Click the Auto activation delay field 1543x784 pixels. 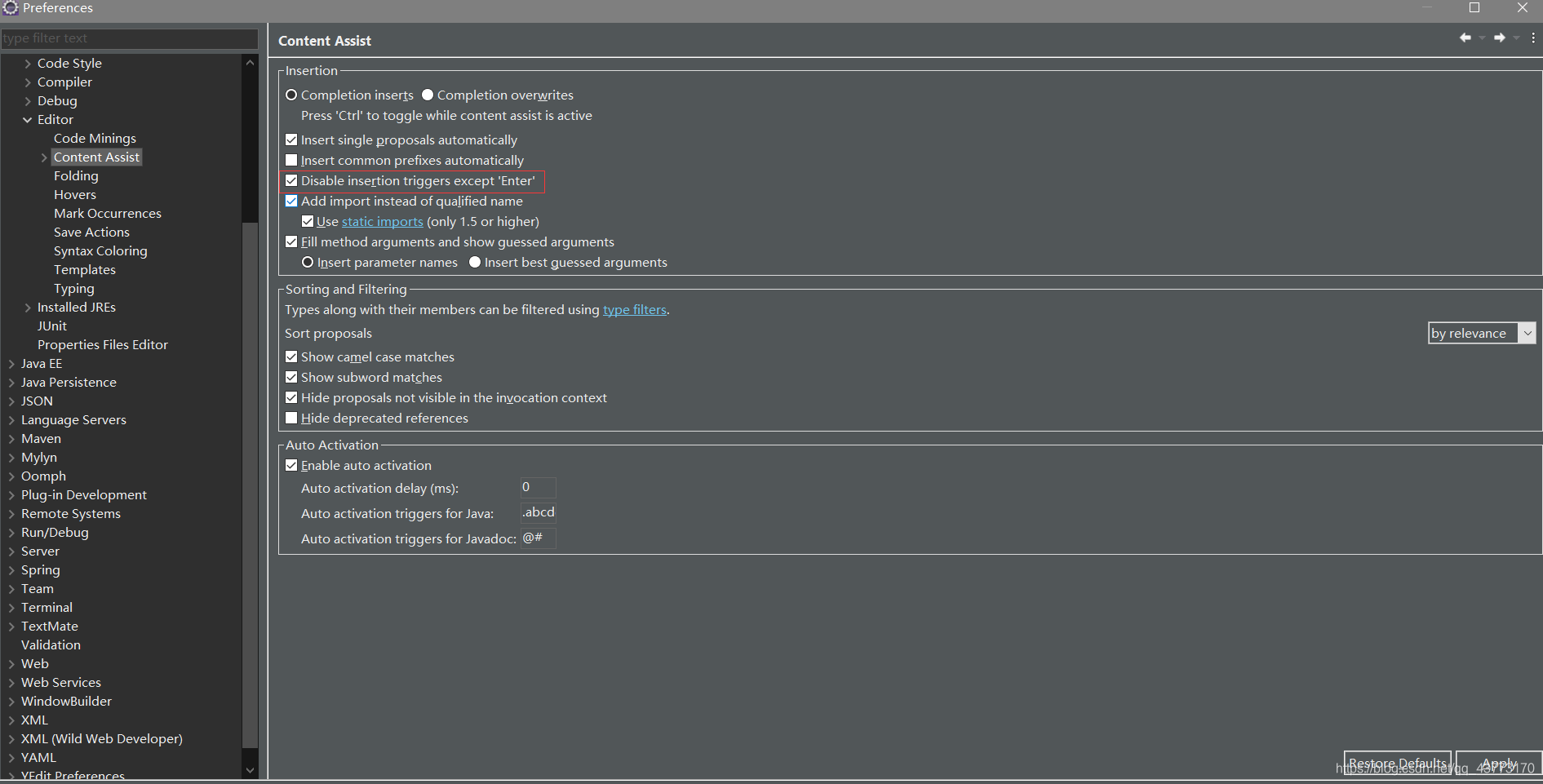tap(539, 487)
